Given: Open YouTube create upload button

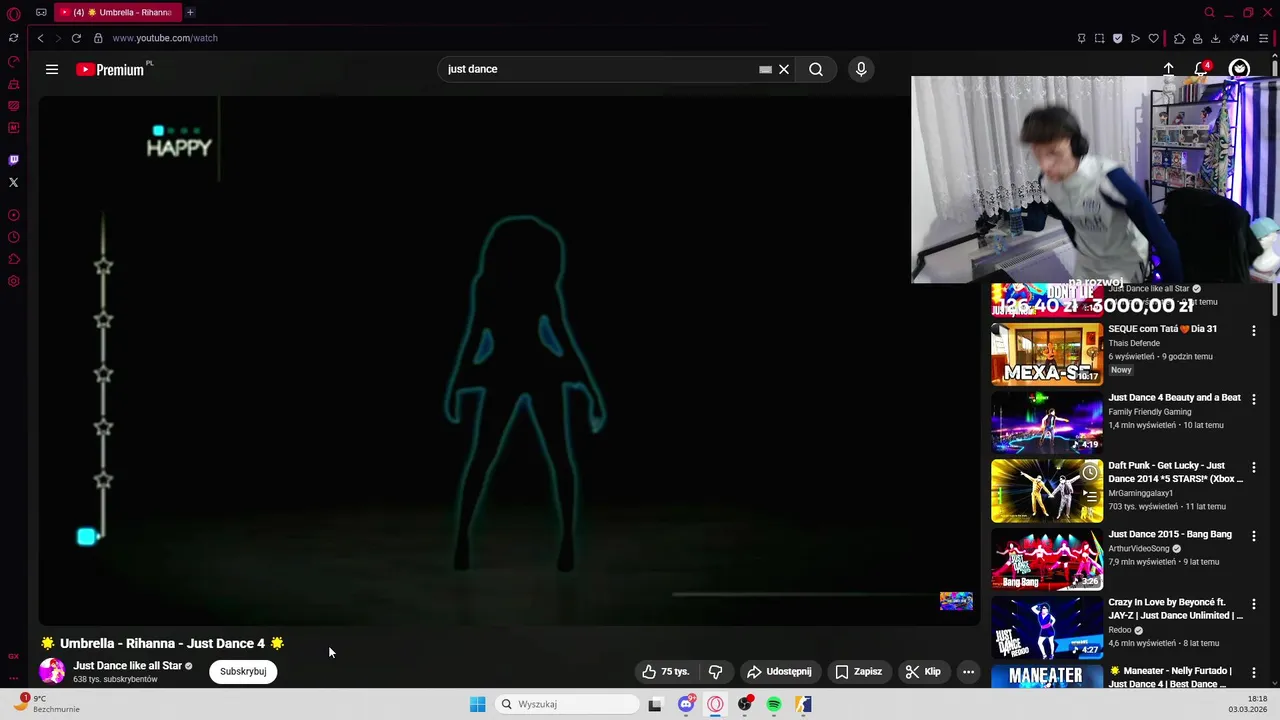Looking at the screenshot, I should pos(1168,68).
